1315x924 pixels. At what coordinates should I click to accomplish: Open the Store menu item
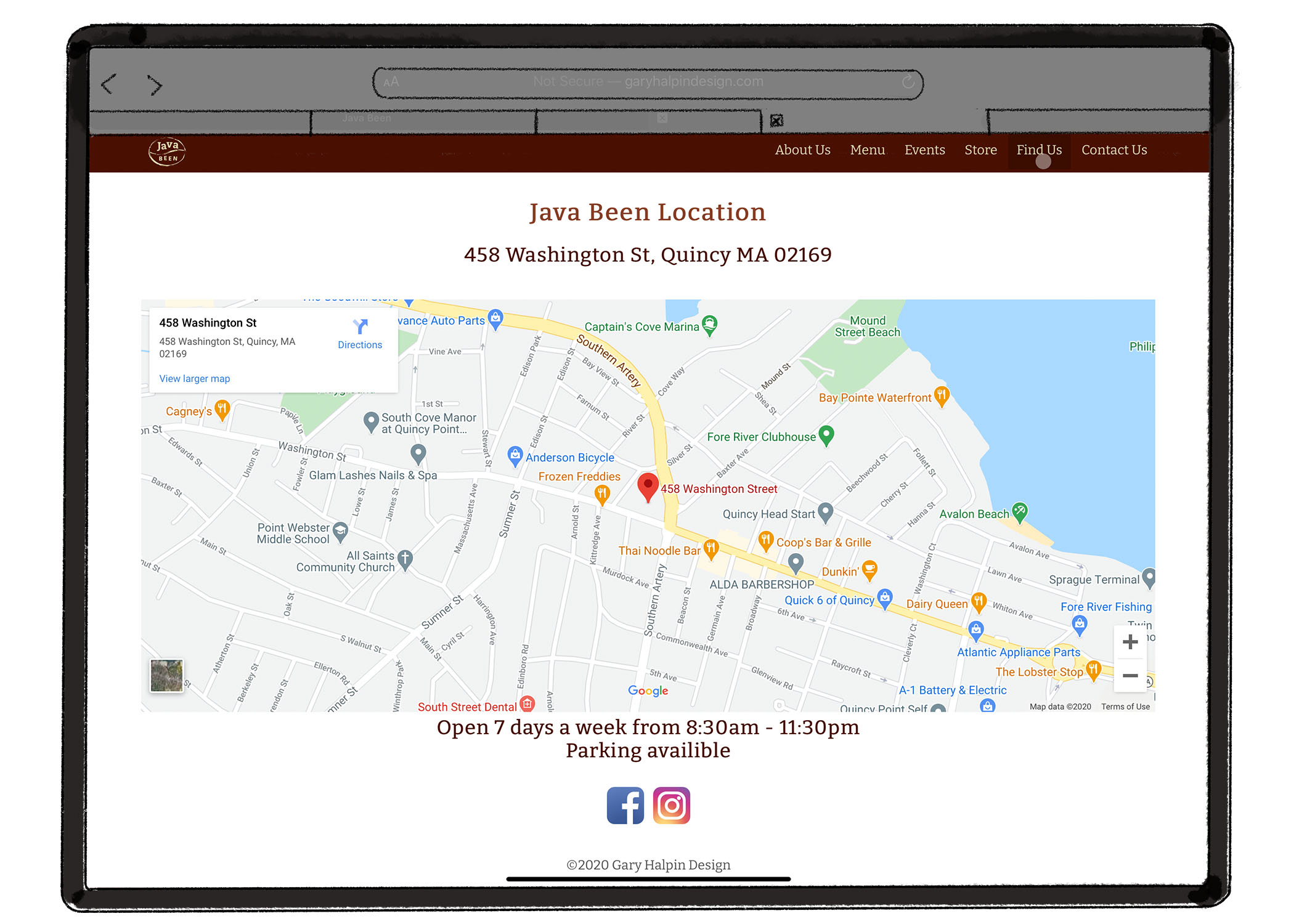[980, 150]
